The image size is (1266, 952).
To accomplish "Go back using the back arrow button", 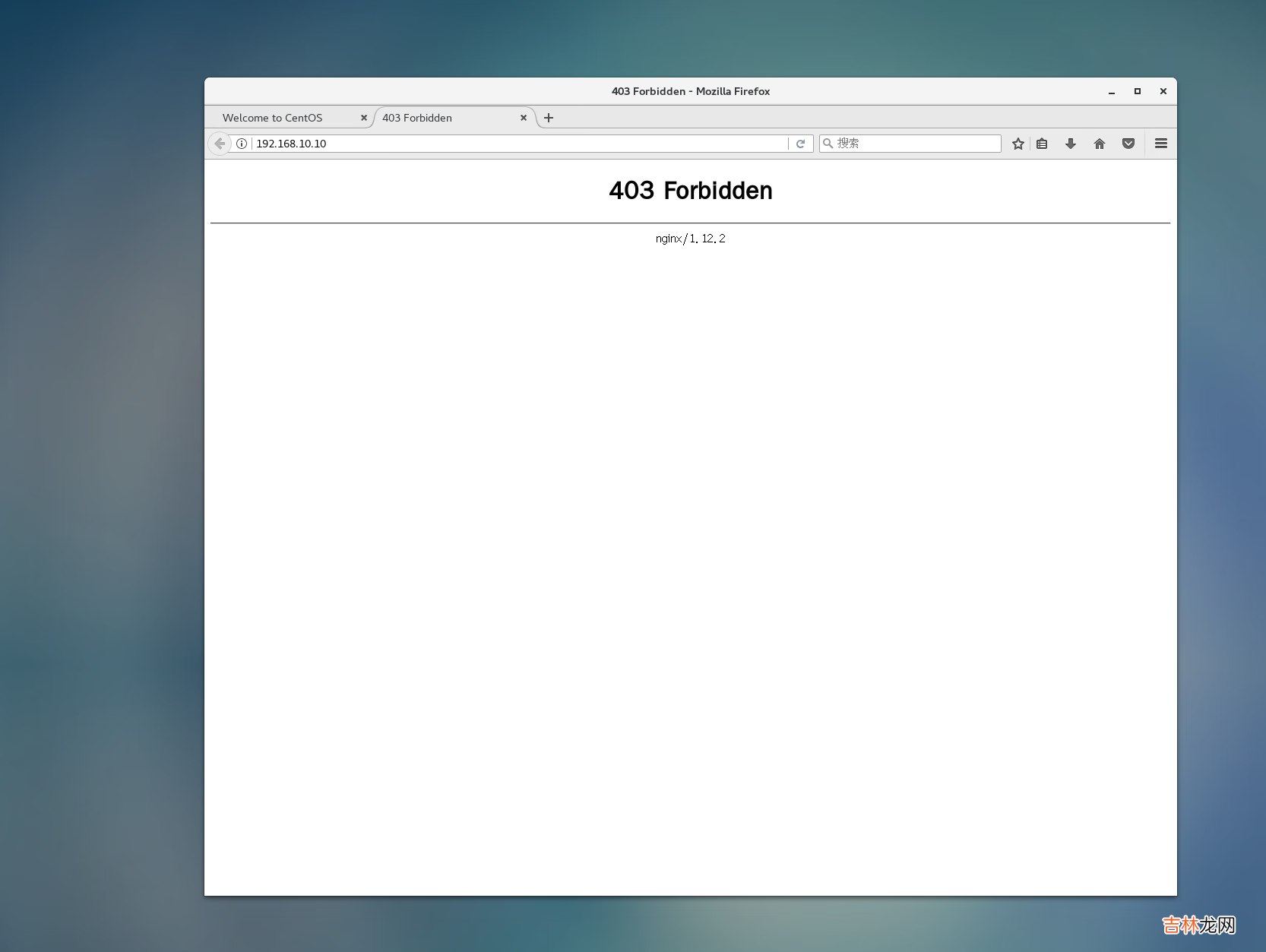I will tap(220, 144).
